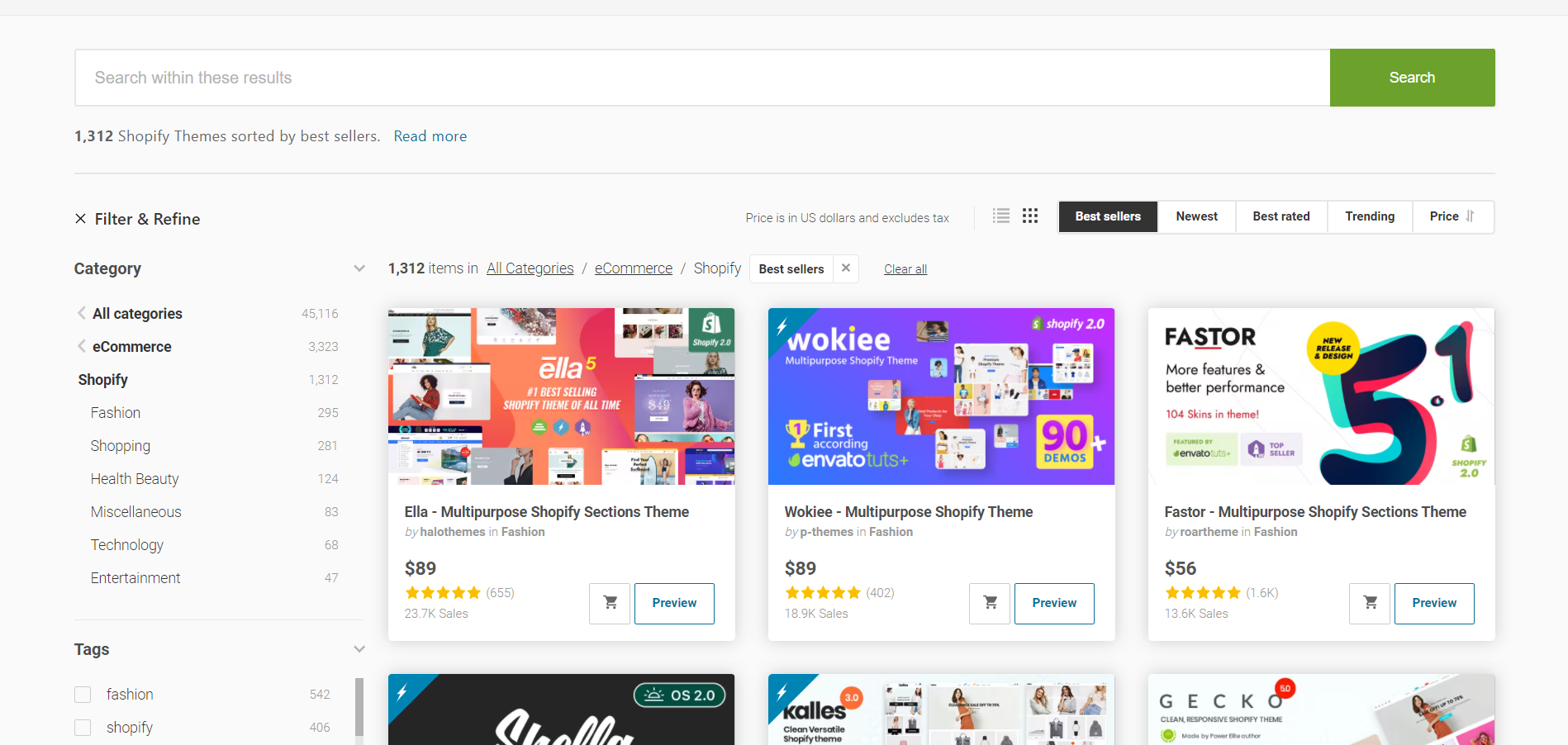Close the Filter & Refine panel
Screen dimensions: 1568x745
click(x=80, y=219)
